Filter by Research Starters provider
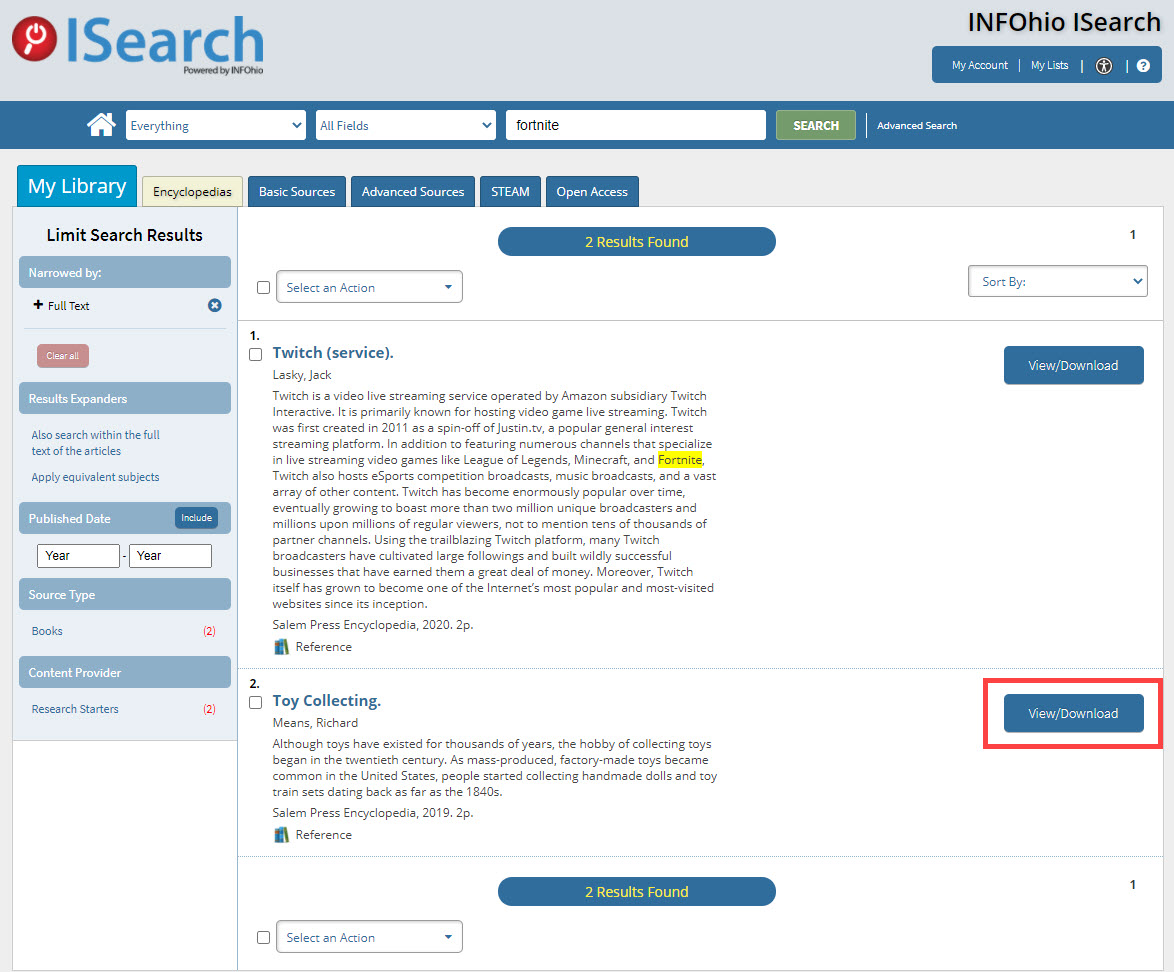The image size is (1174, 972). tap(75, 709)
